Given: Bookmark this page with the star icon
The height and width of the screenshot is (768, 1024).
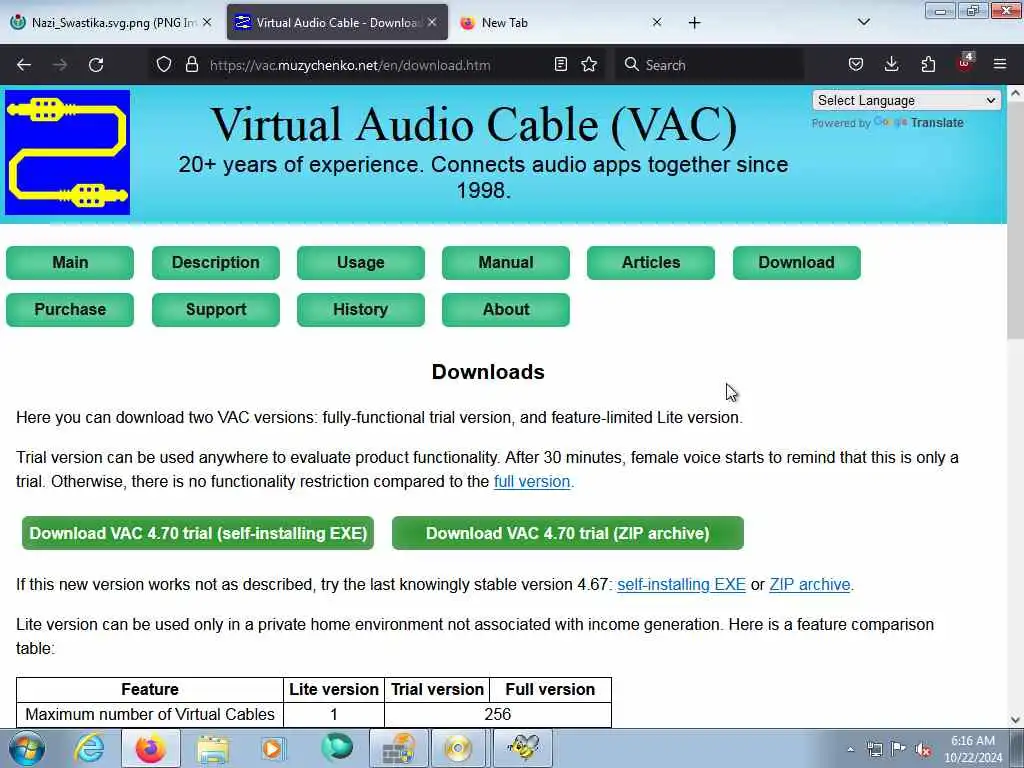Looking at the screenshot, I should pos(589,64).
